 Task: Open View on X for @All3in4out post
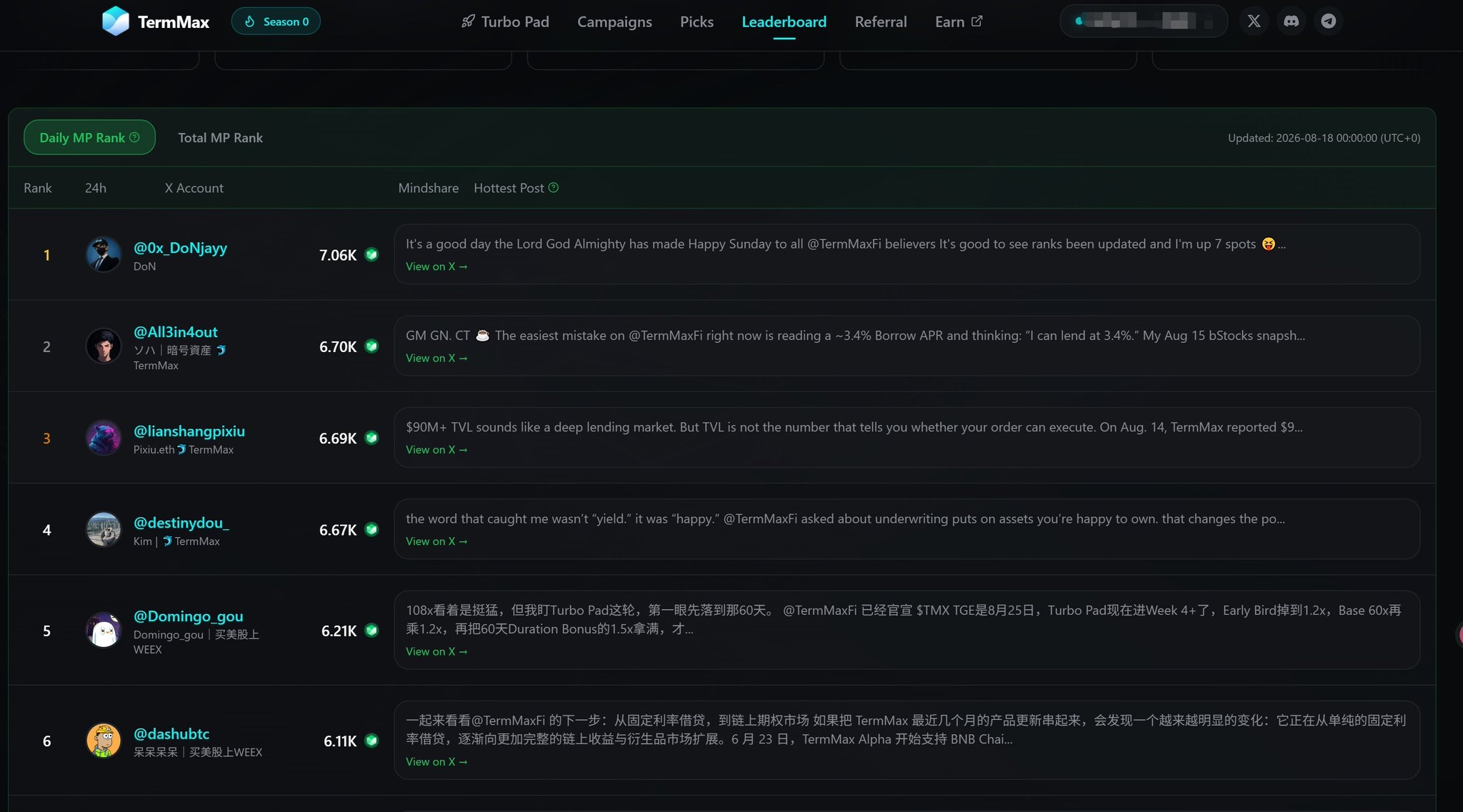point(436,358)
